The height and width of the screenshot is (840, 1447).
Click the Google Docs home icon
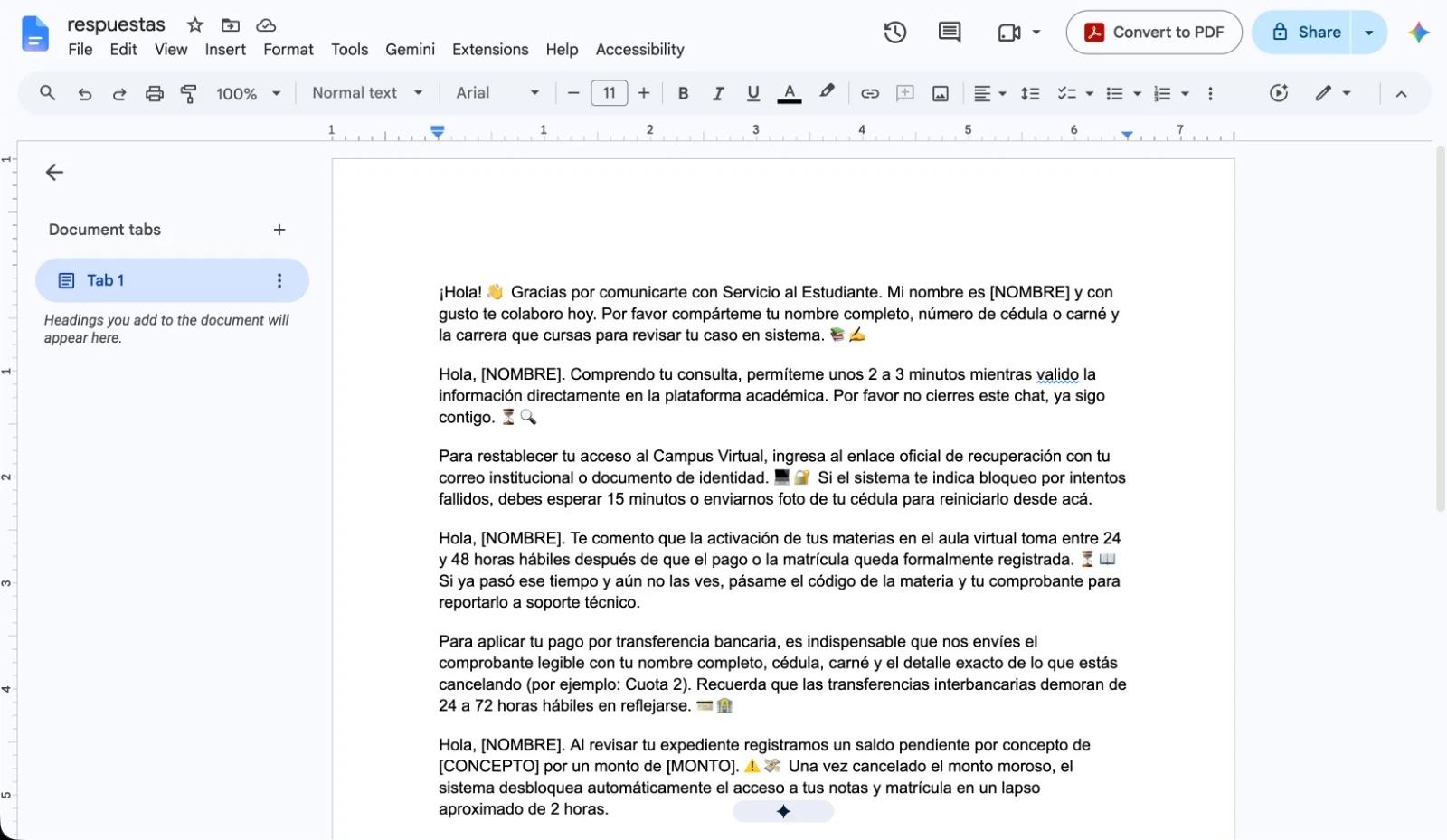[x=34, y=34]
